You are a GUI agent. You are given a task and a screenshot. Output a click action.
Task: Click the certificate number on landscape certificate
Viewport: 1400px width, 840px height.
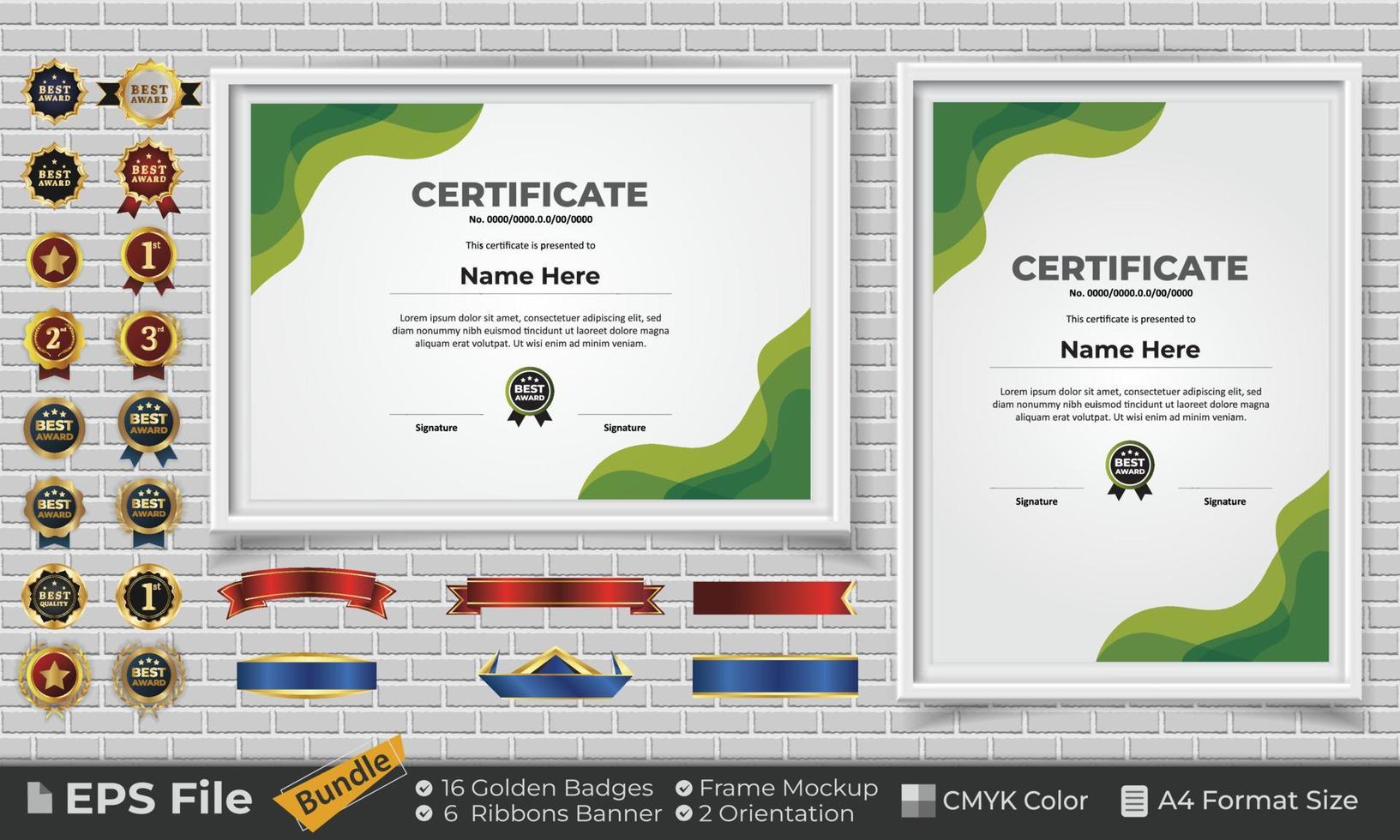click(531, 219)
